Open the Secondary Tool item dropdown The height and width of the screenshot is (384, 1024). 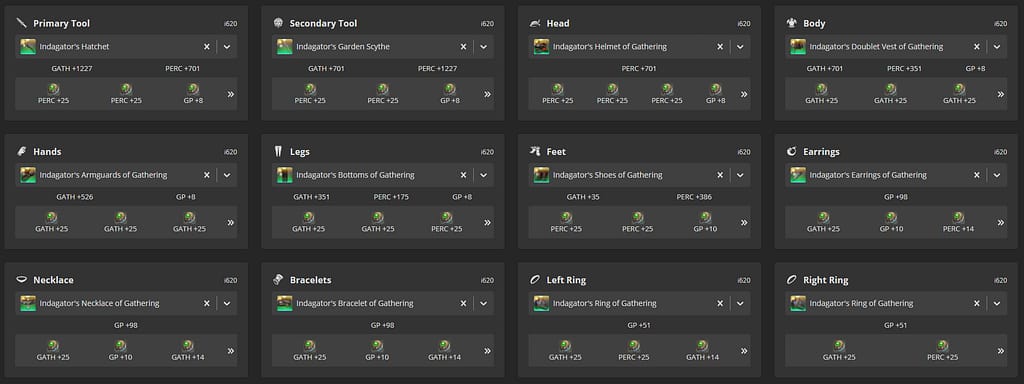click(x=483, y=47)
